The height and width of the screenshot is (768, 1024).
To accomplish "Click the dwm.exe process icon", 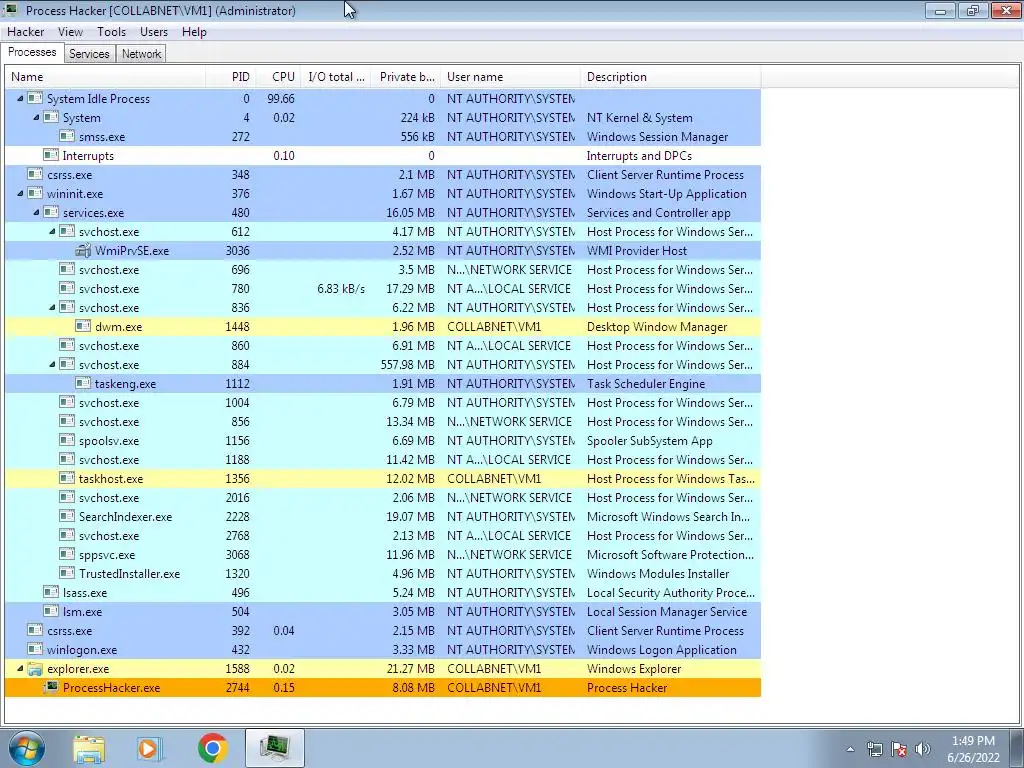I will tap(83, 327).
